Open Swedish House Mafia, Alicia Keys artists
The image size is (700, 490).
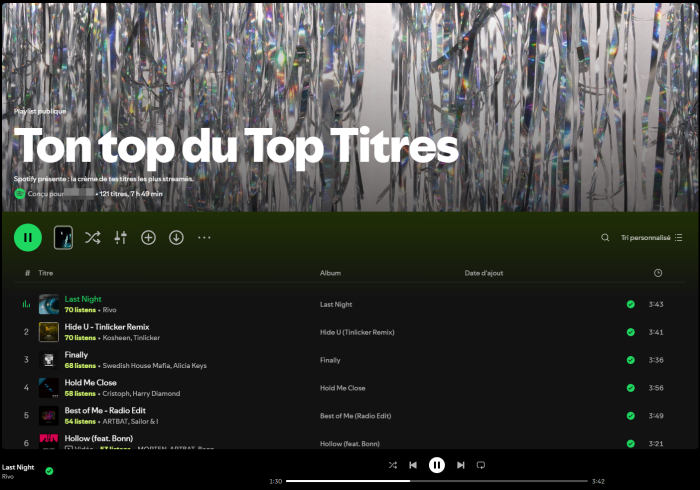point(154,365)
